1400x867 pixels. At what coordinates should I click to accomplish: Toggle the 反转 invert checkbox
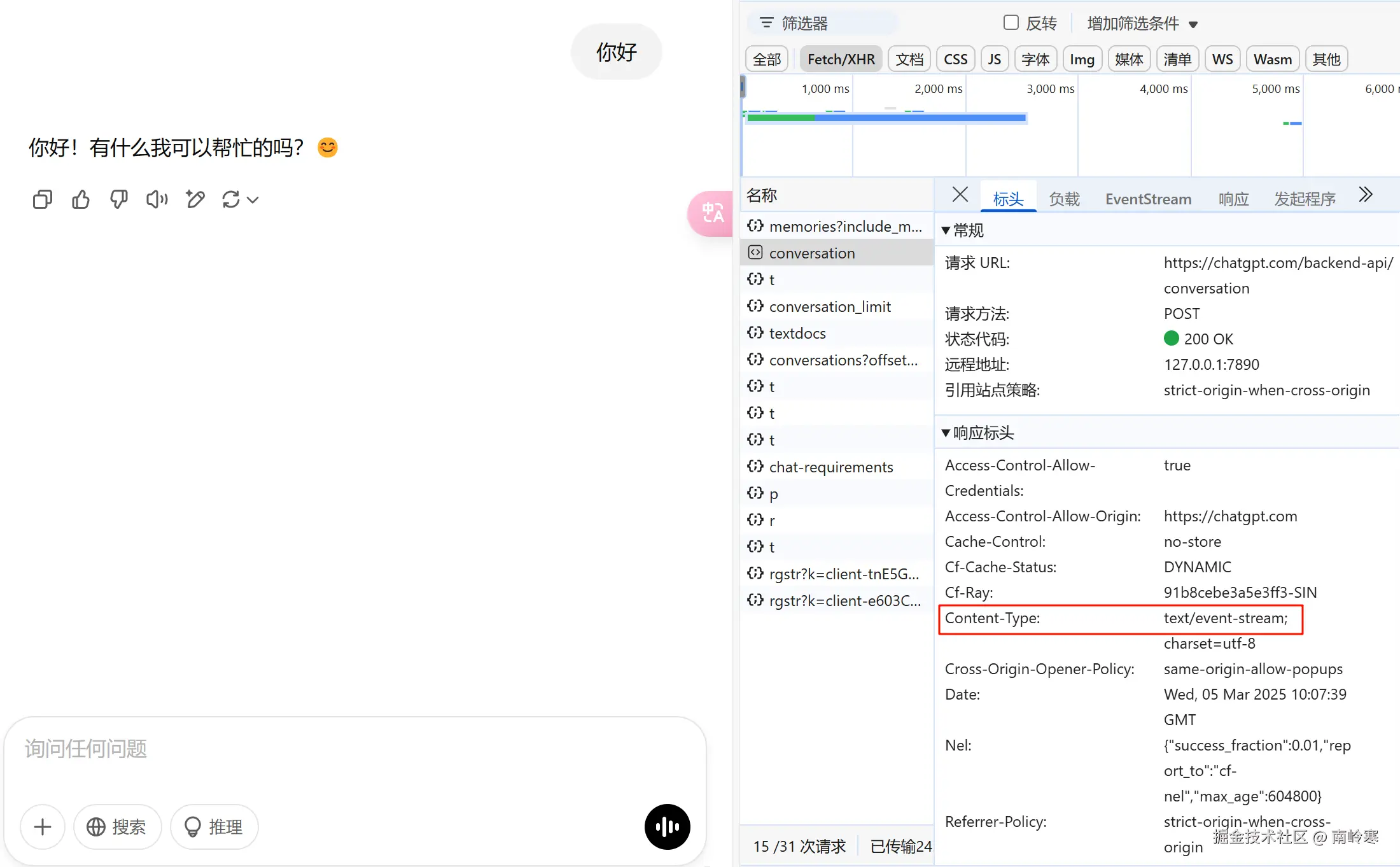[x=1011, y=23]
